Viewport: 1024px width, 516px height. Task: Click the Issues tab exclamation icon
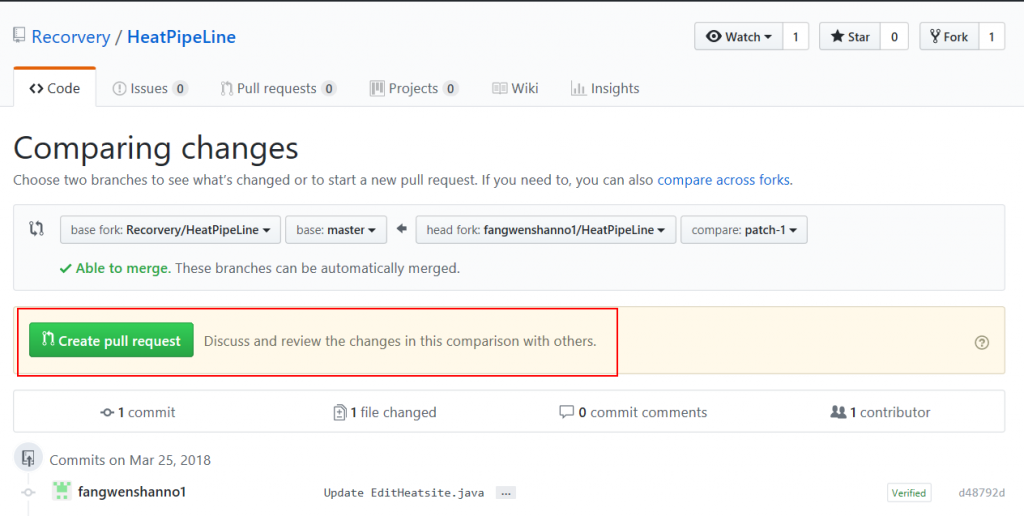(119, 89)
